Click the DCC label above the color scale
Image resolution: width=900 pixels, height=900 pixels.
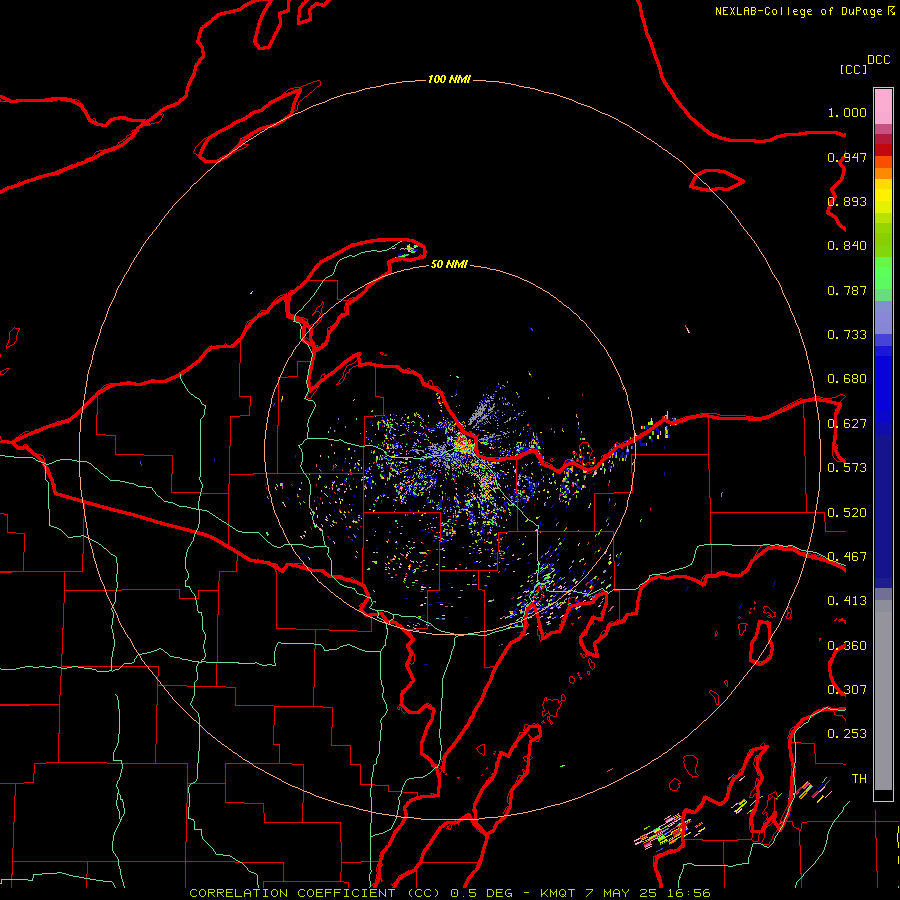[x=878, y=60]
